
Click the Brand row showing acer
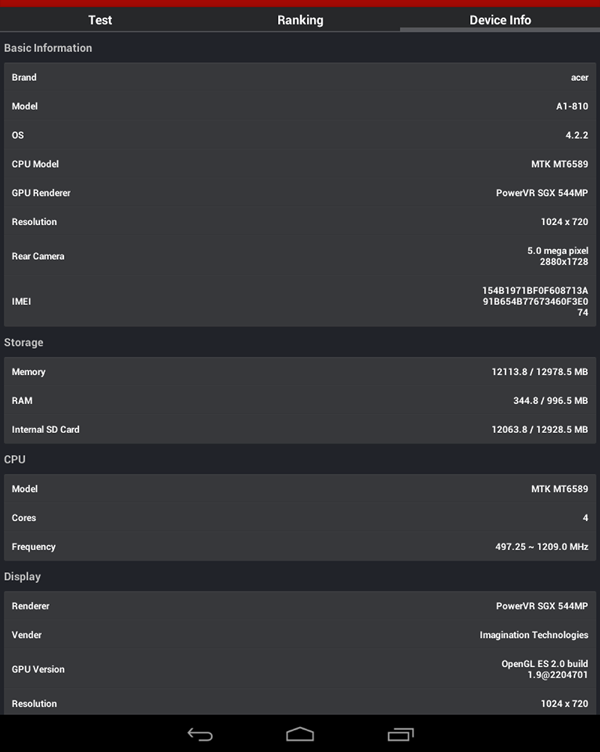click(300, 77)
